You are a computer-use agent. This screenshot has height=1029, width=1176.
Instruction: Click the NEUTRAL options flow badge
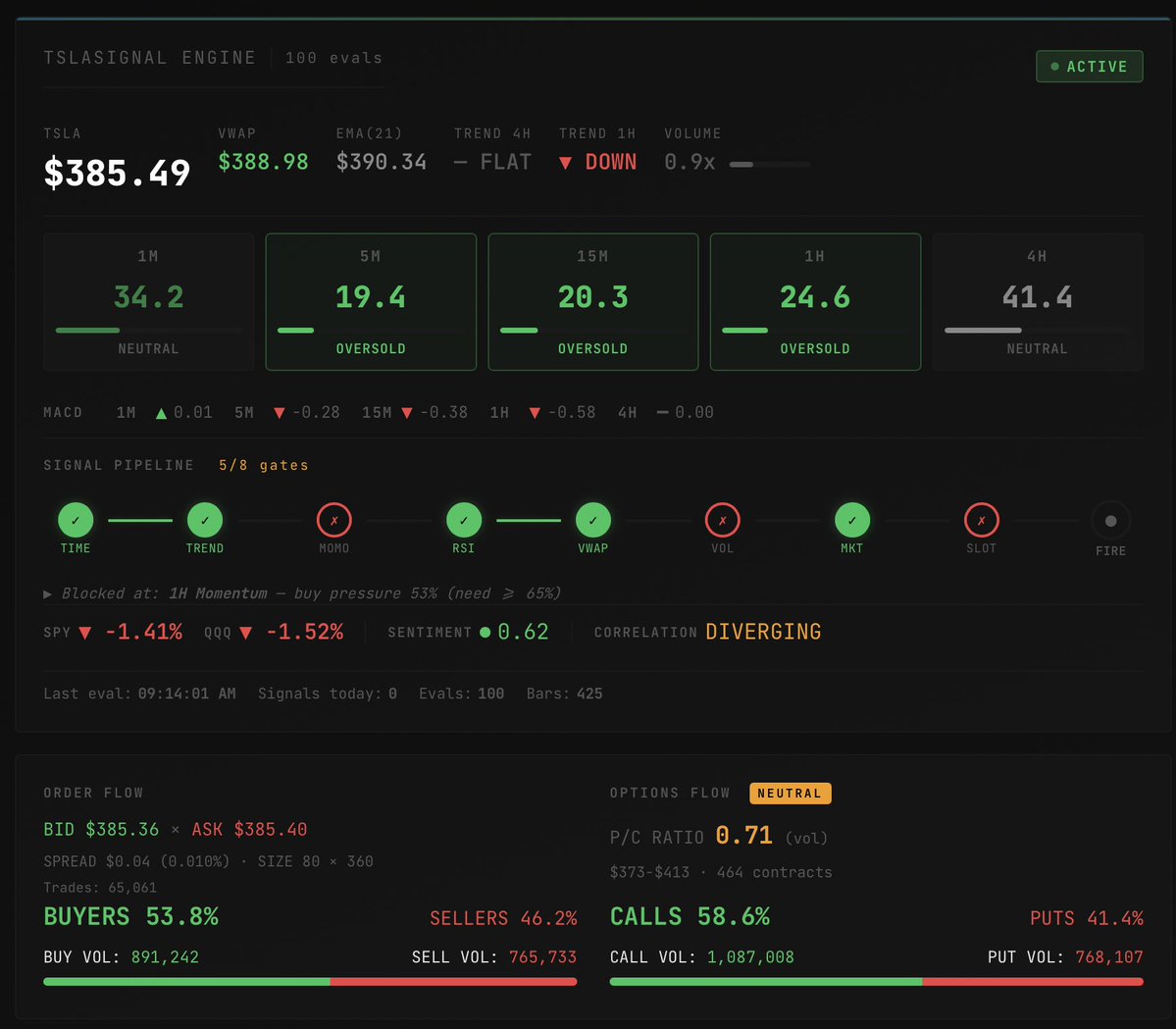click(x=790, y=793)
